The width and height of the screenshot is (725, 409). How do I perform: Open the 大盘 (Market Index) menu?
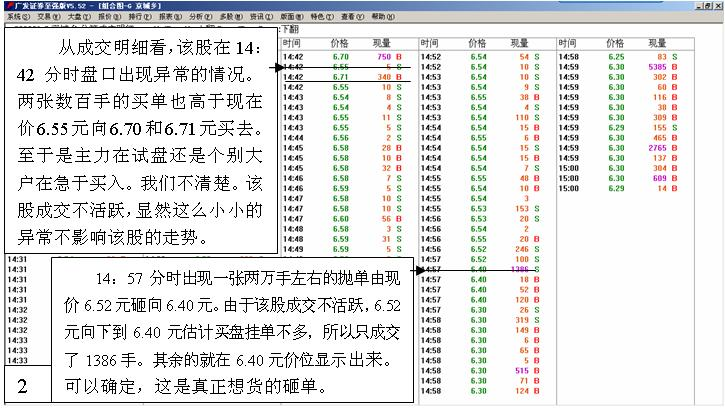tap(77, 17)
